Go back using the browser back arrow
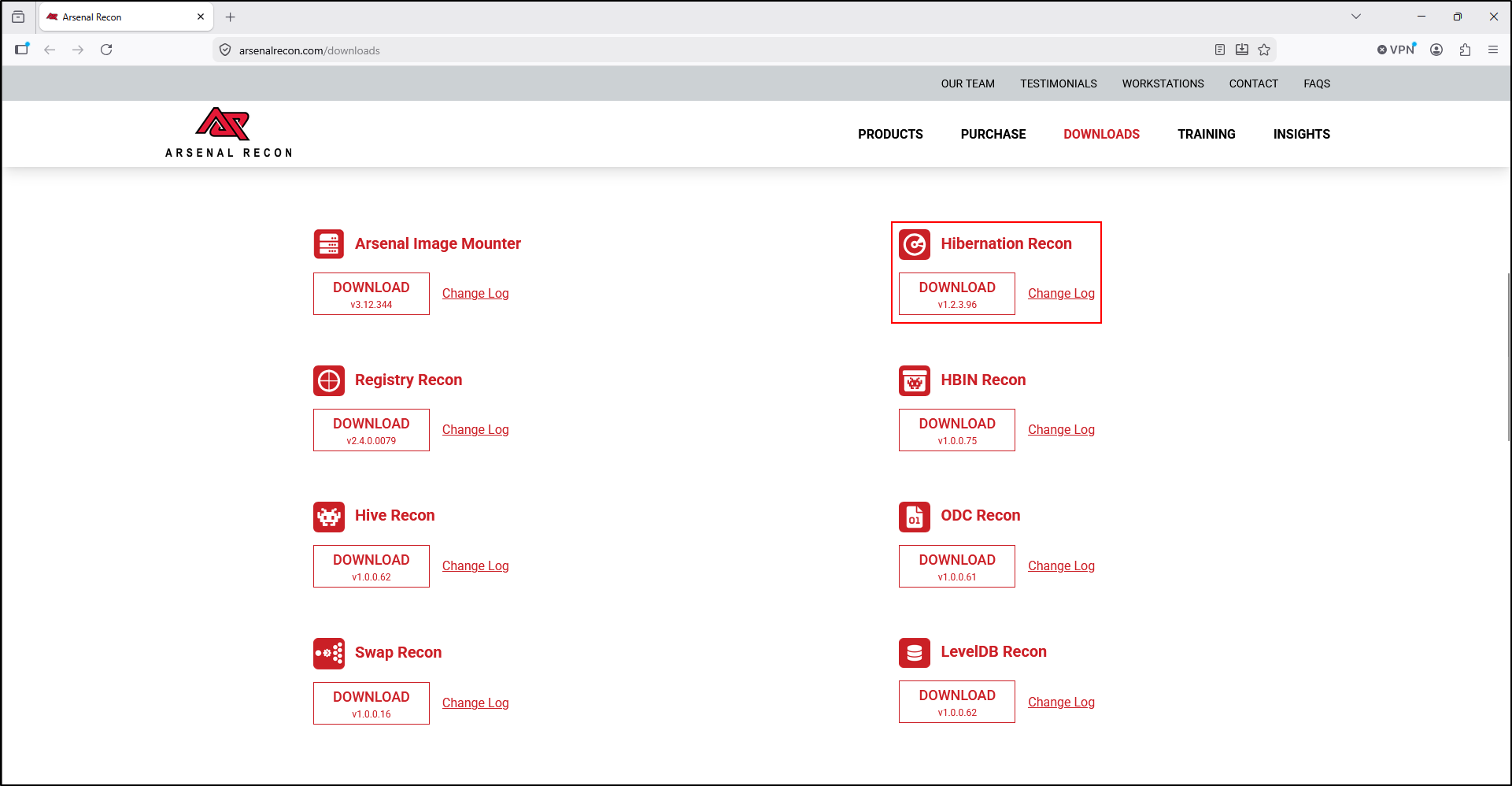 click(50, 50)
